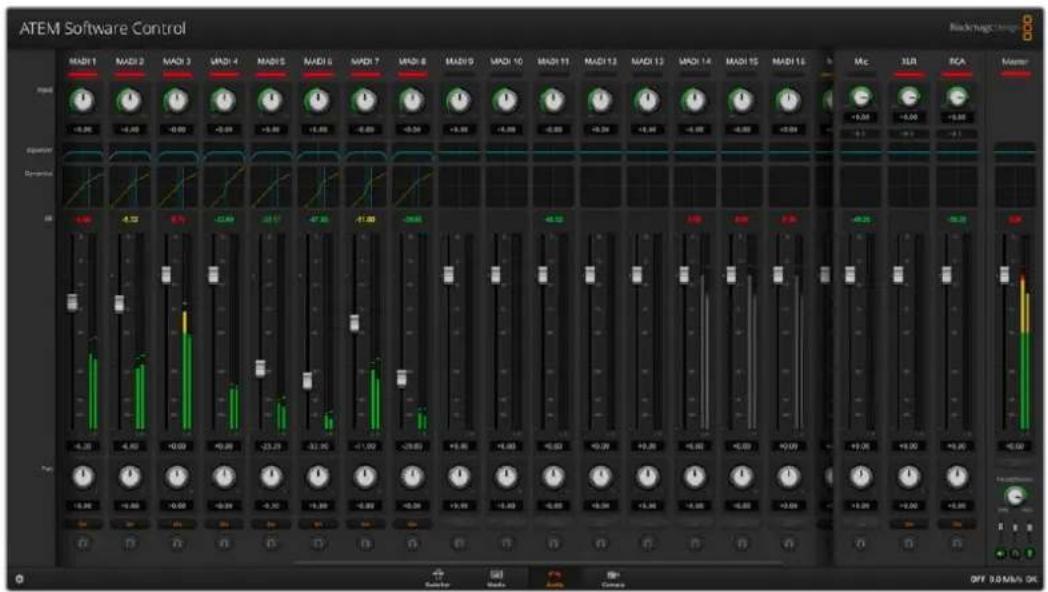
Task: Toggle the ON button for MADI 5
Action: (x=271, y=525)
